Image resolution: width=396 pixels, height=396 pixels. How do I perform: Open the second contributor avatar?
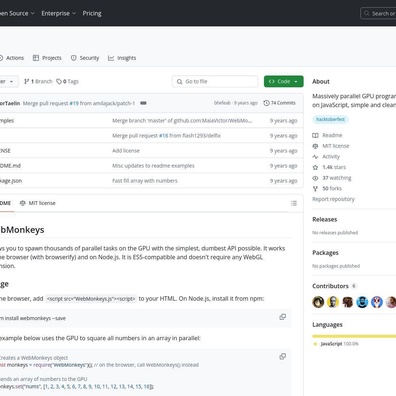[333, 302]
